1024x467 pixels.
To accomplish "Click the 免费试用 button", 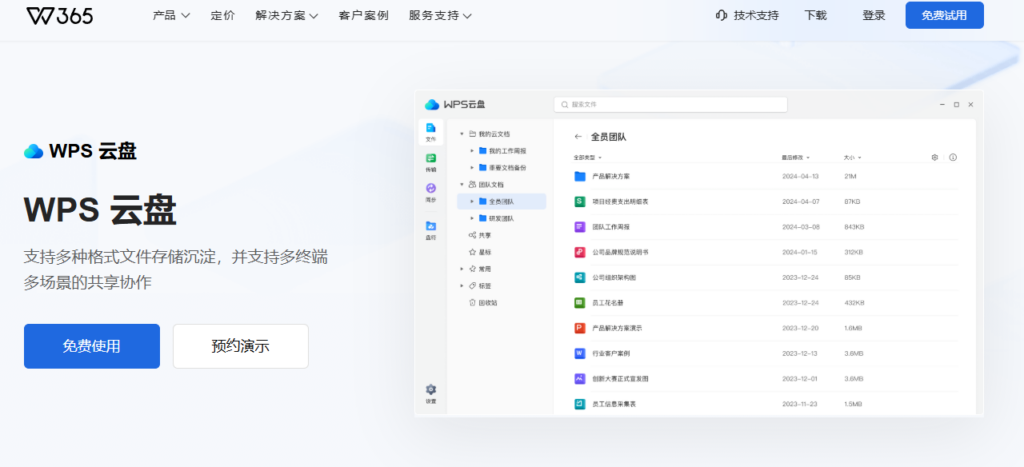I will [944, 16].
